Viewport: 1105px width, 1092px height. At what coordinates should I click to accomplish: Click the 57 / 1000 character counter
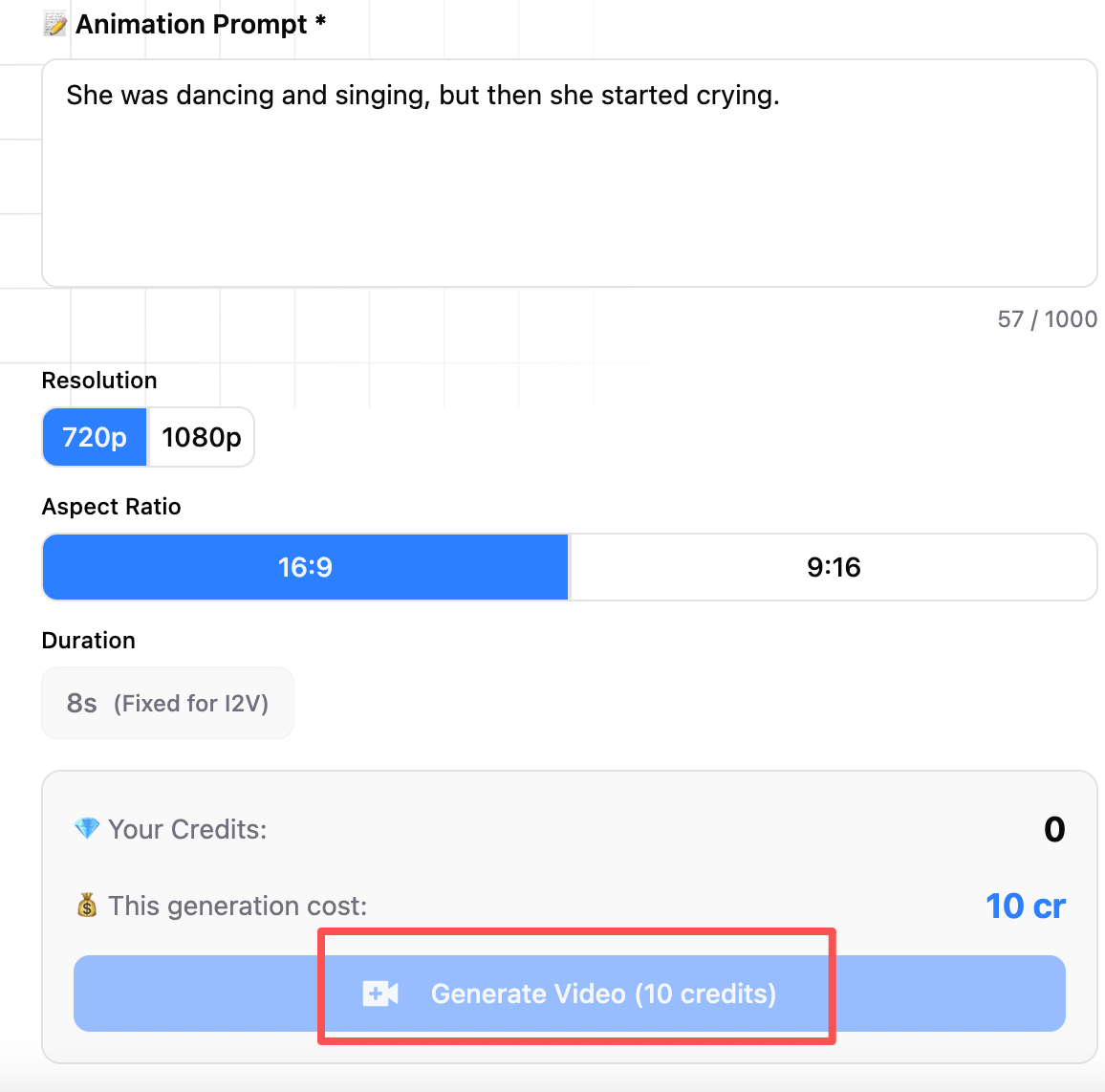point(1047,318)
